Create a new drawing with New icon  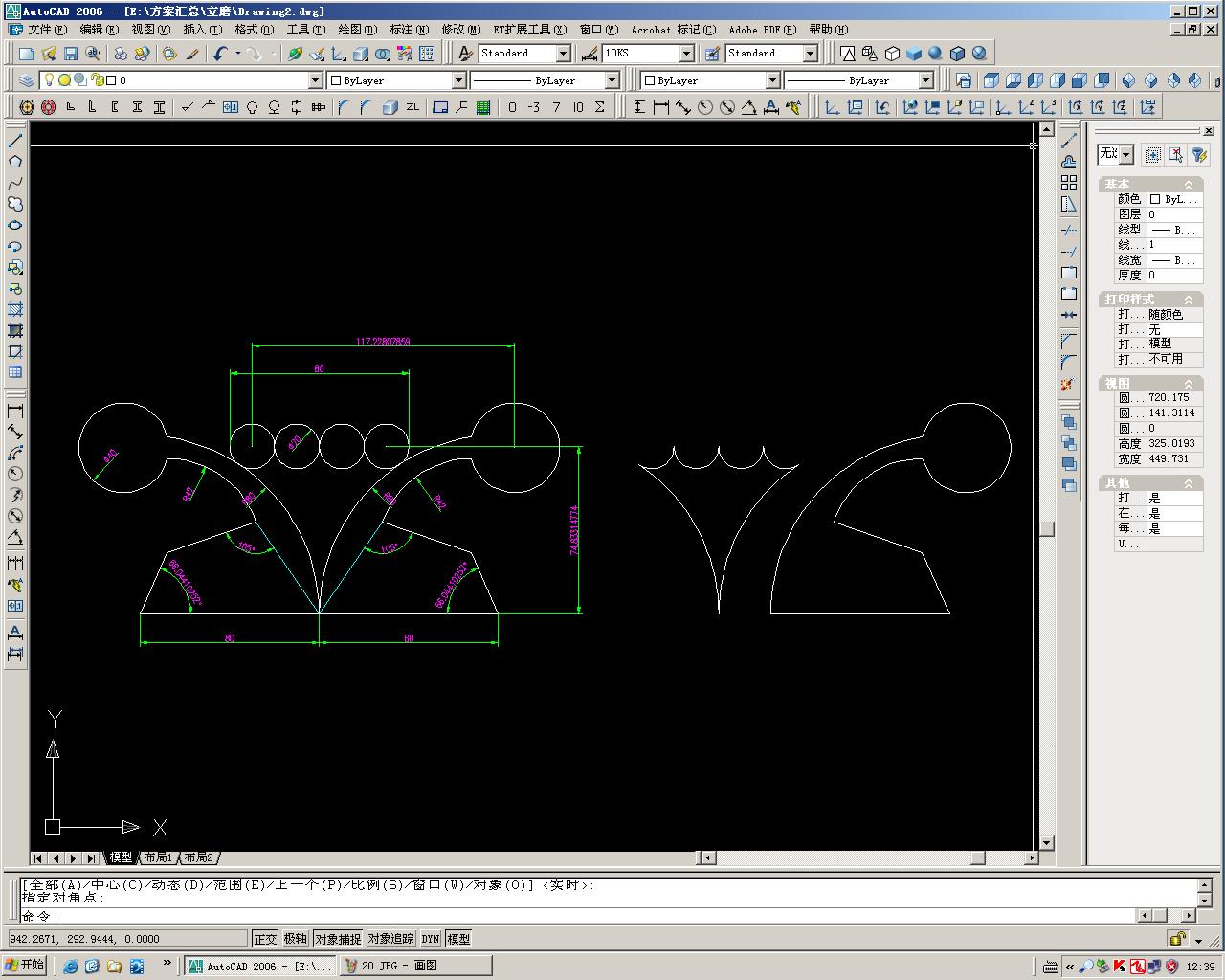point(26,55)
